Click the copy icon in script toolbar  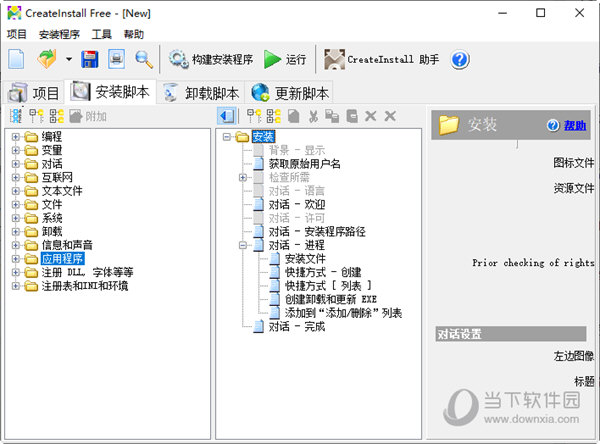click(x=332, y=116)
